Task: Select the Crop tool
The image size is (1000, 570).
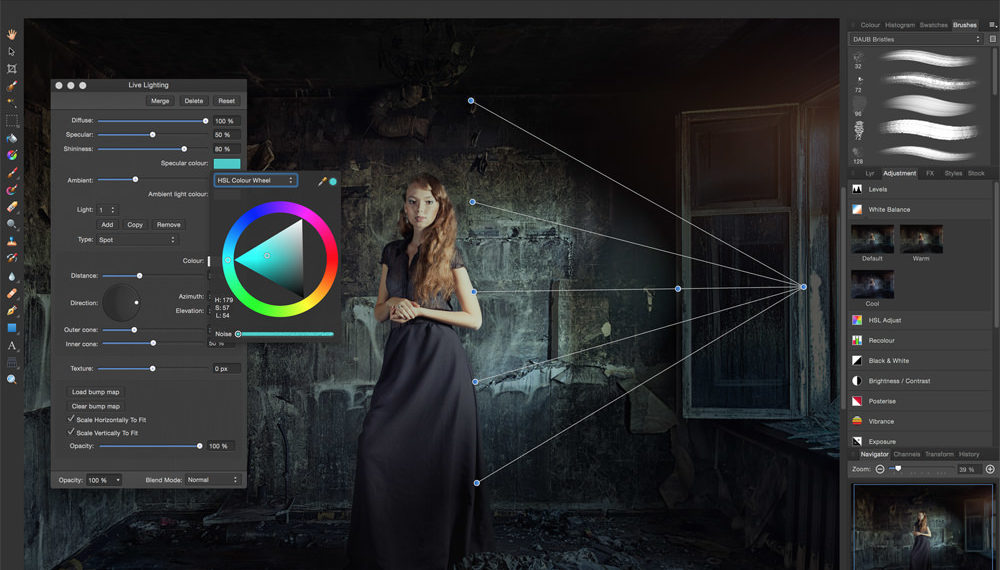Action: tap(11, 68)
